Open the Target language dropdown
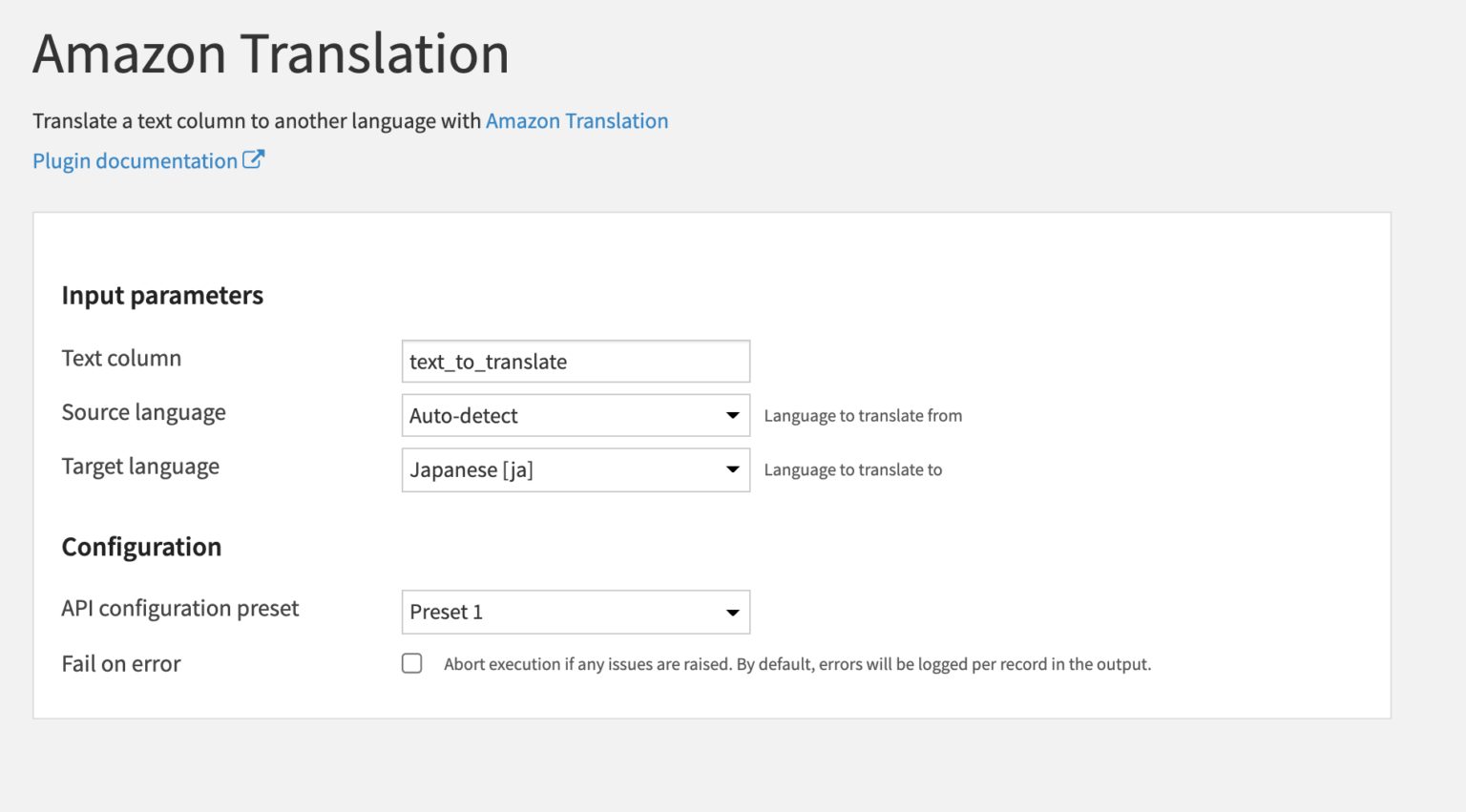The image size is (1466, 812). pos(576,469)
